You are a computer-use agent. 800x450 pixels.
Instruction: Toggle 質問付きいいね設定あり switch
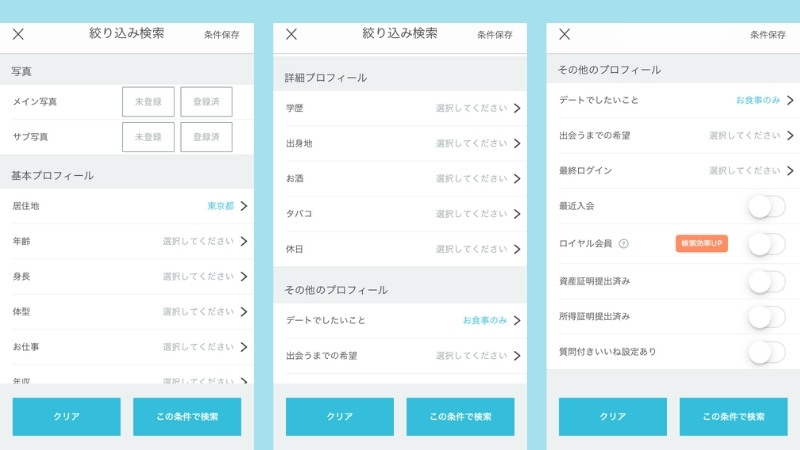765,352
